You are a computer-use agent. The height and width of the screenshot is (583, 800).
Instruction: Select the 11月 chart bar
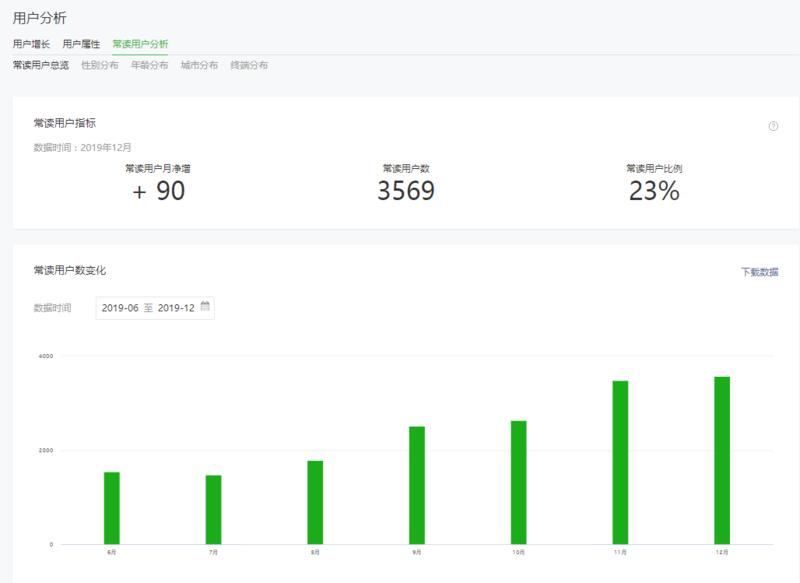[620, 462]
